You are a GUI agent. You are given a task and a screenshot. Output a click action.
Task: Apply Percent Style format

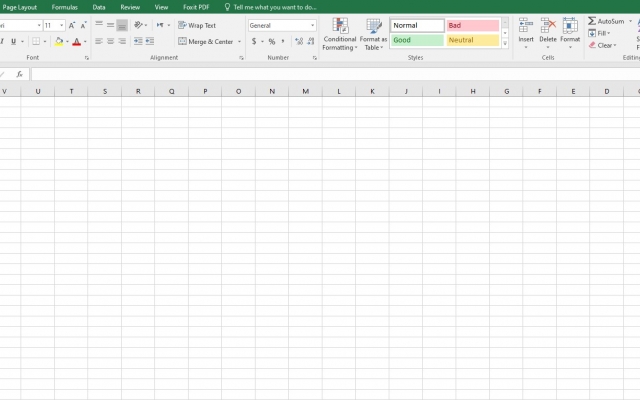(x=272, y=41)
